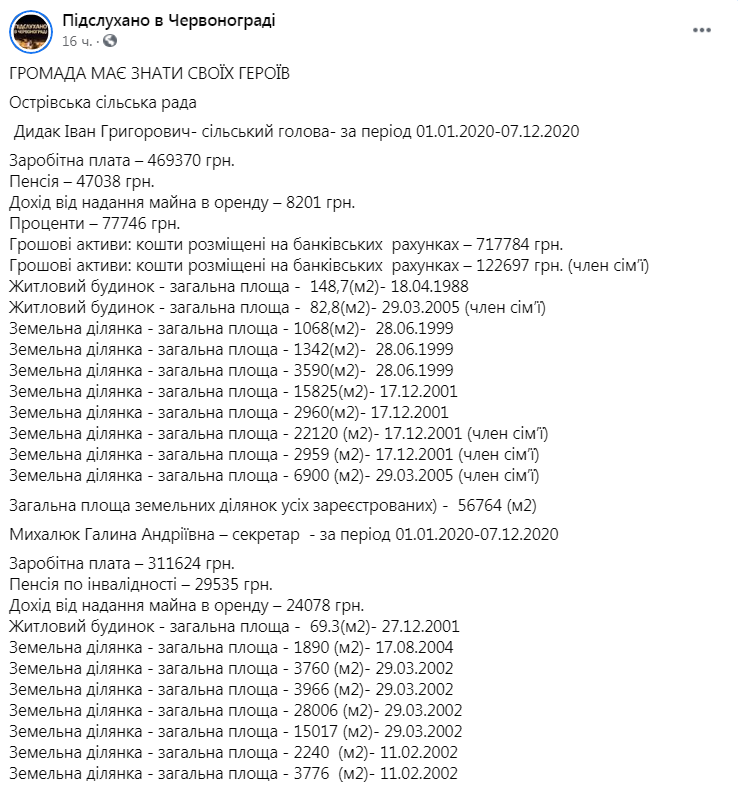Click the Житловий будинок 69.3 м2 line
This screenshot has width=738, height=787.
234,627
